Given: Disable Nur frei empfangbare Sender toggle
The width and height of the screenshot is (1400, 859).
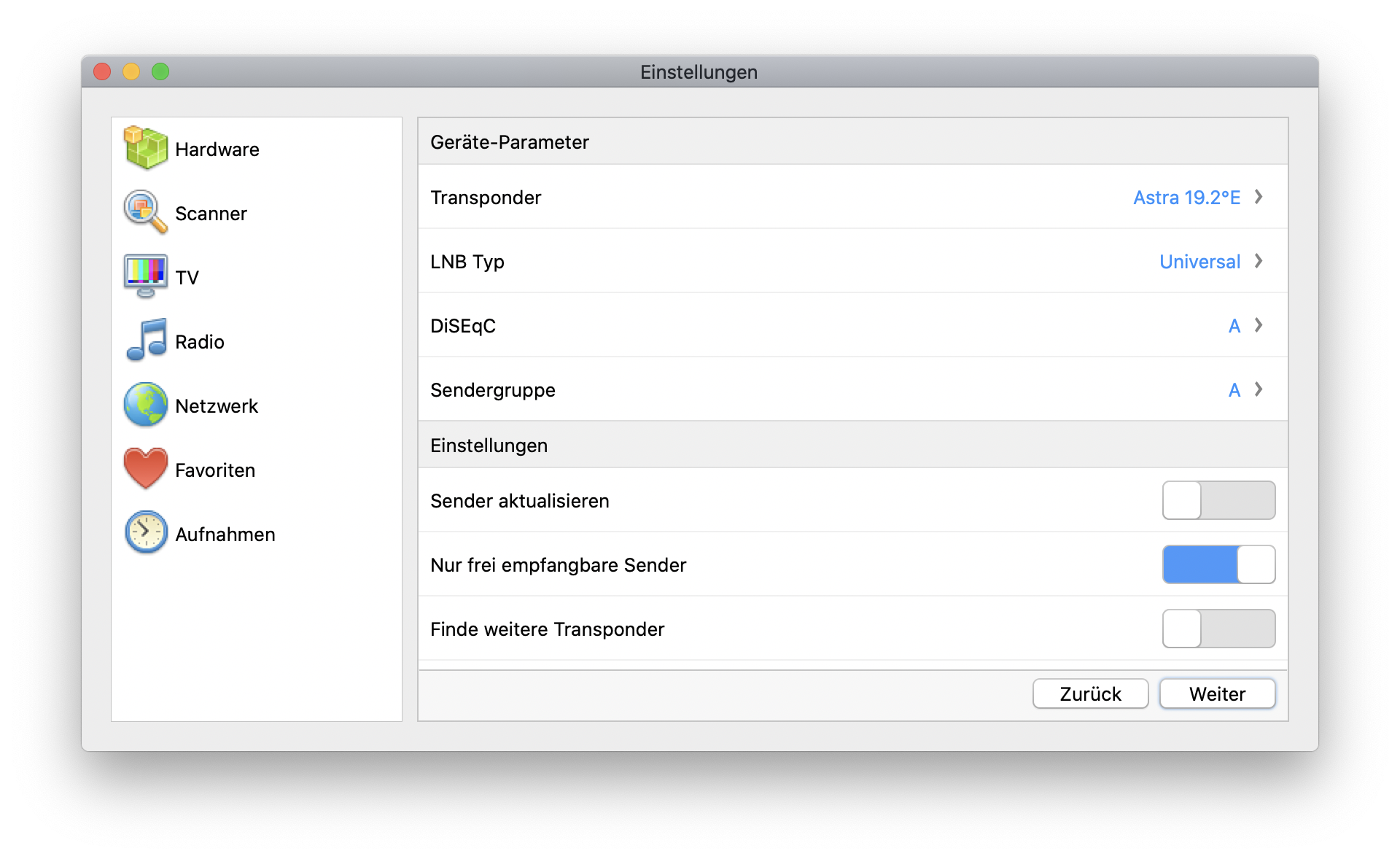Looking at the screenshot, I should 1218,564.
